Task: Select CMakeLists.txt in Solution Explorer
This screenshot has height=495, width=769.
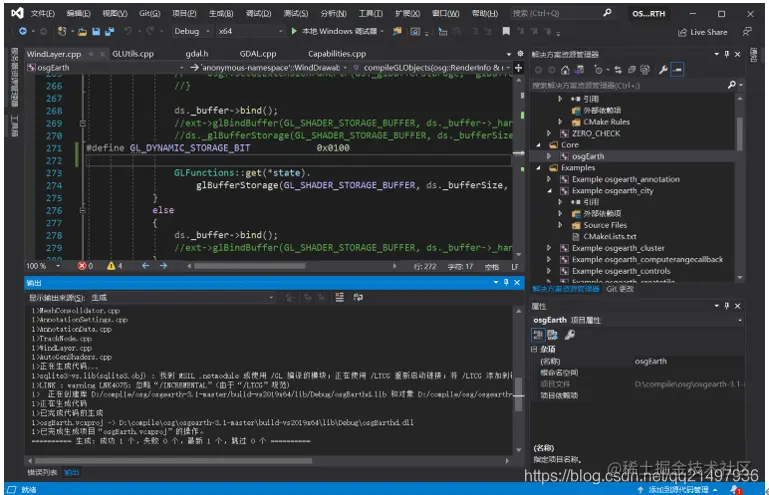Action: coord(610,236)
